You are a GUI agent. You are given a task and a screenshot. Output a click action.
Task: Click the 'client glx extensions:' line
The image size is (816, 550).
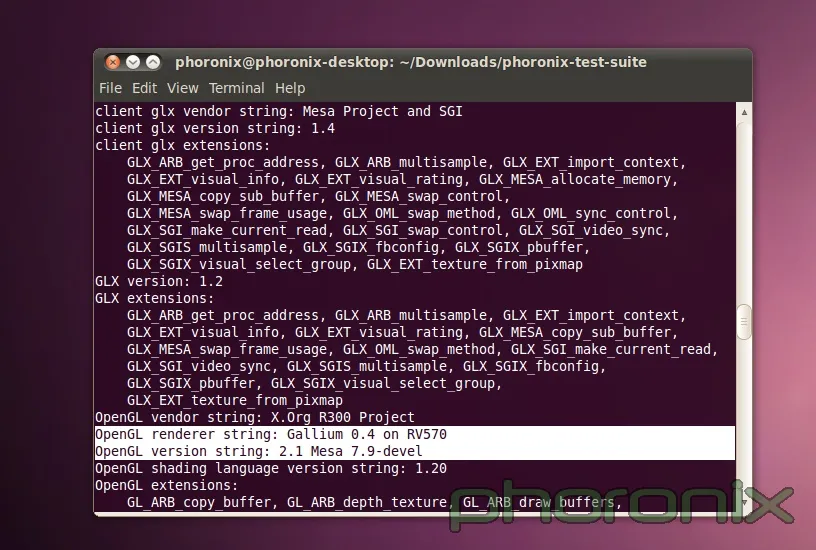(183, 145)
